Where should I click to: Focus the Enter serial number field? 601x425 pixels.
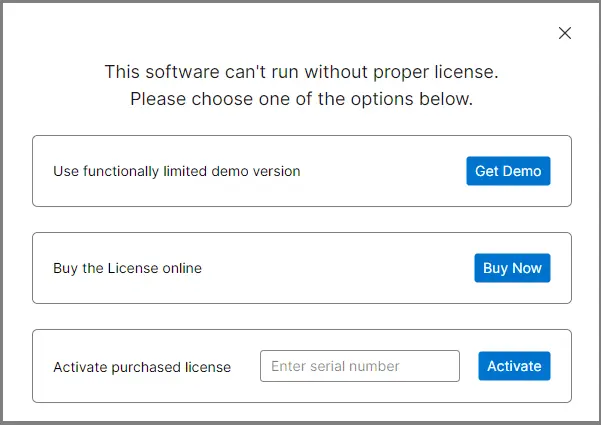point(360,366)
